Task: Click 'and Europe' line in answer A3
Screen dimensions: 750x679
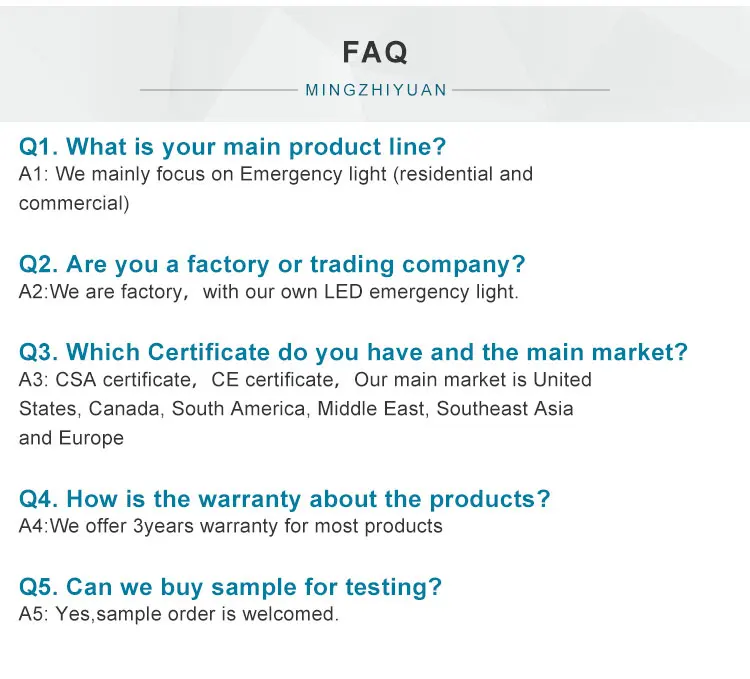Action: click(x=71, y=438)
